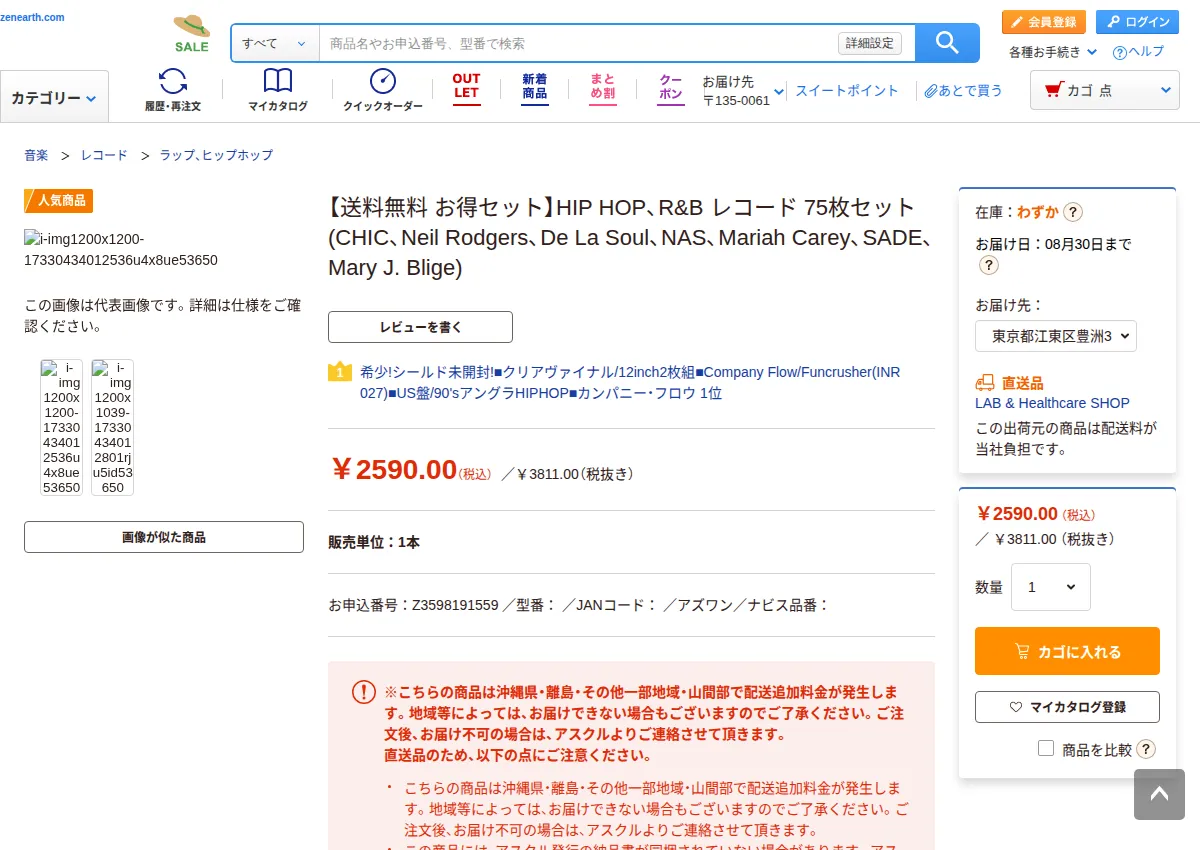Open マイカタログ book icon
The height and width of the screenshot is (850, 1200).
(x=278, y=89)
